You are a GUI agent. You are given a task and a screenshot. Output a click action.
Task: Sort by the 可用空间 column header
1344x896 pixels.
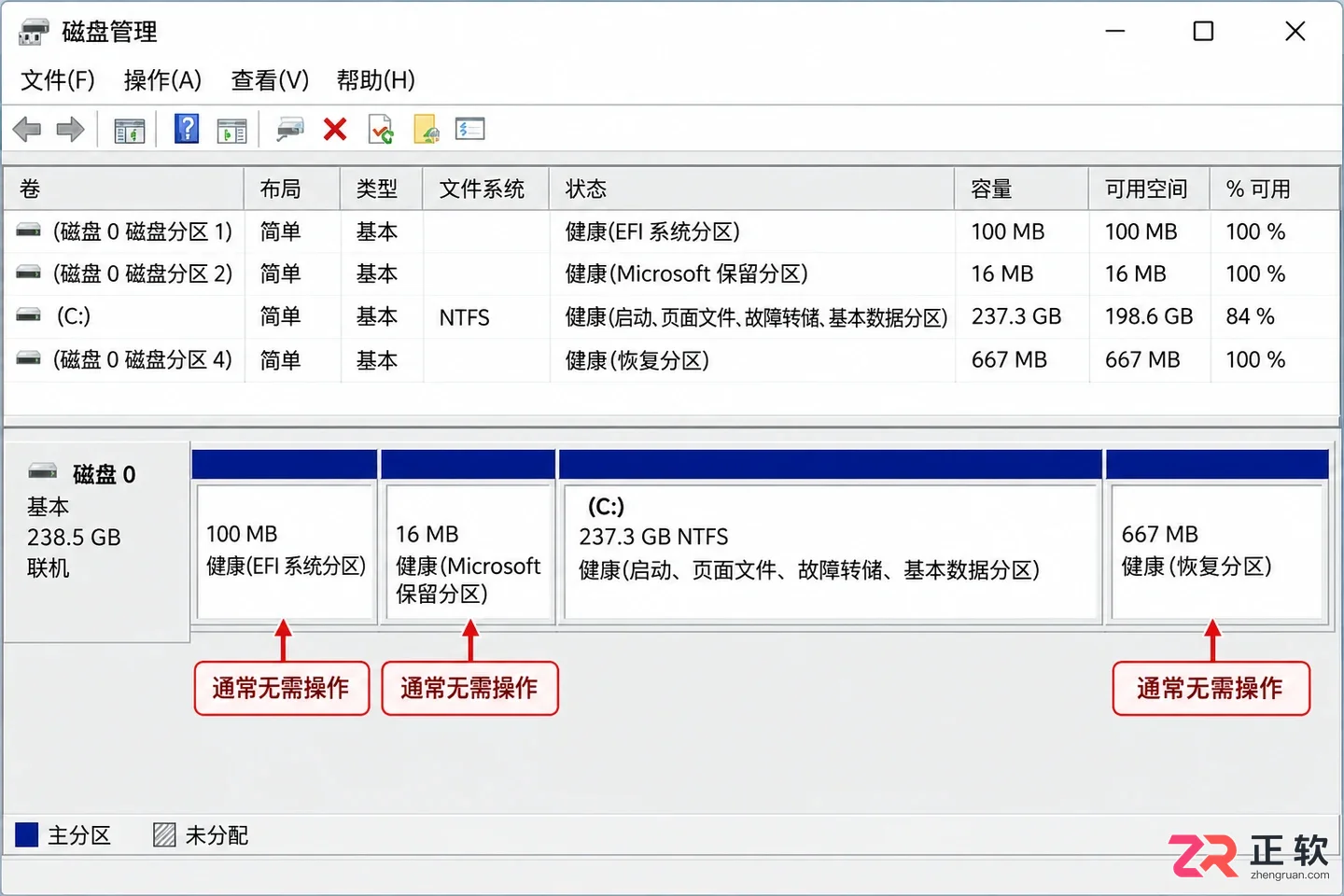tap(1149, 189)
